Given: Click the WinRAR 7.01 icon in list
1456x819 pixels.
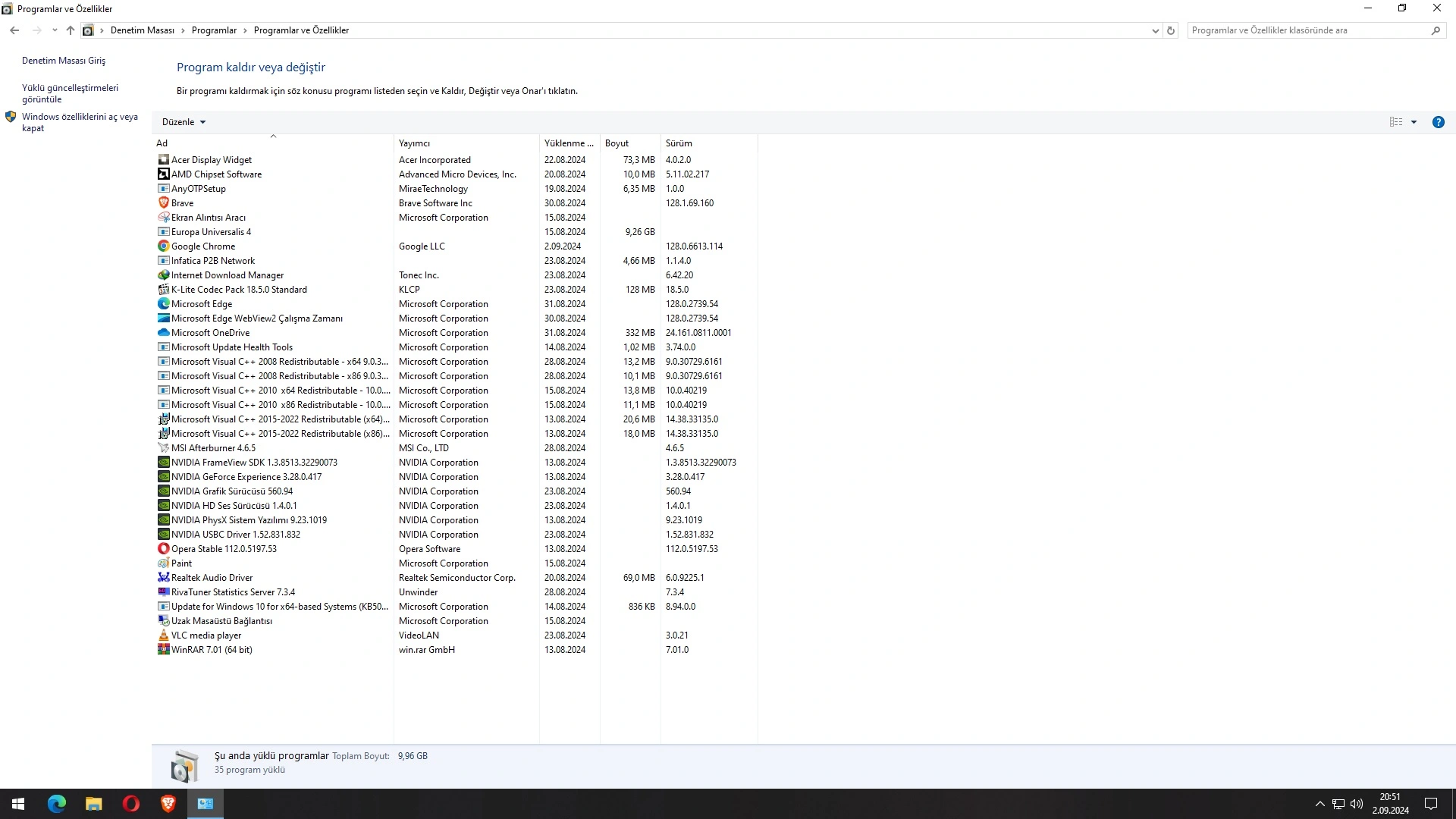Looking at the screenshot, I should (163, 650).
